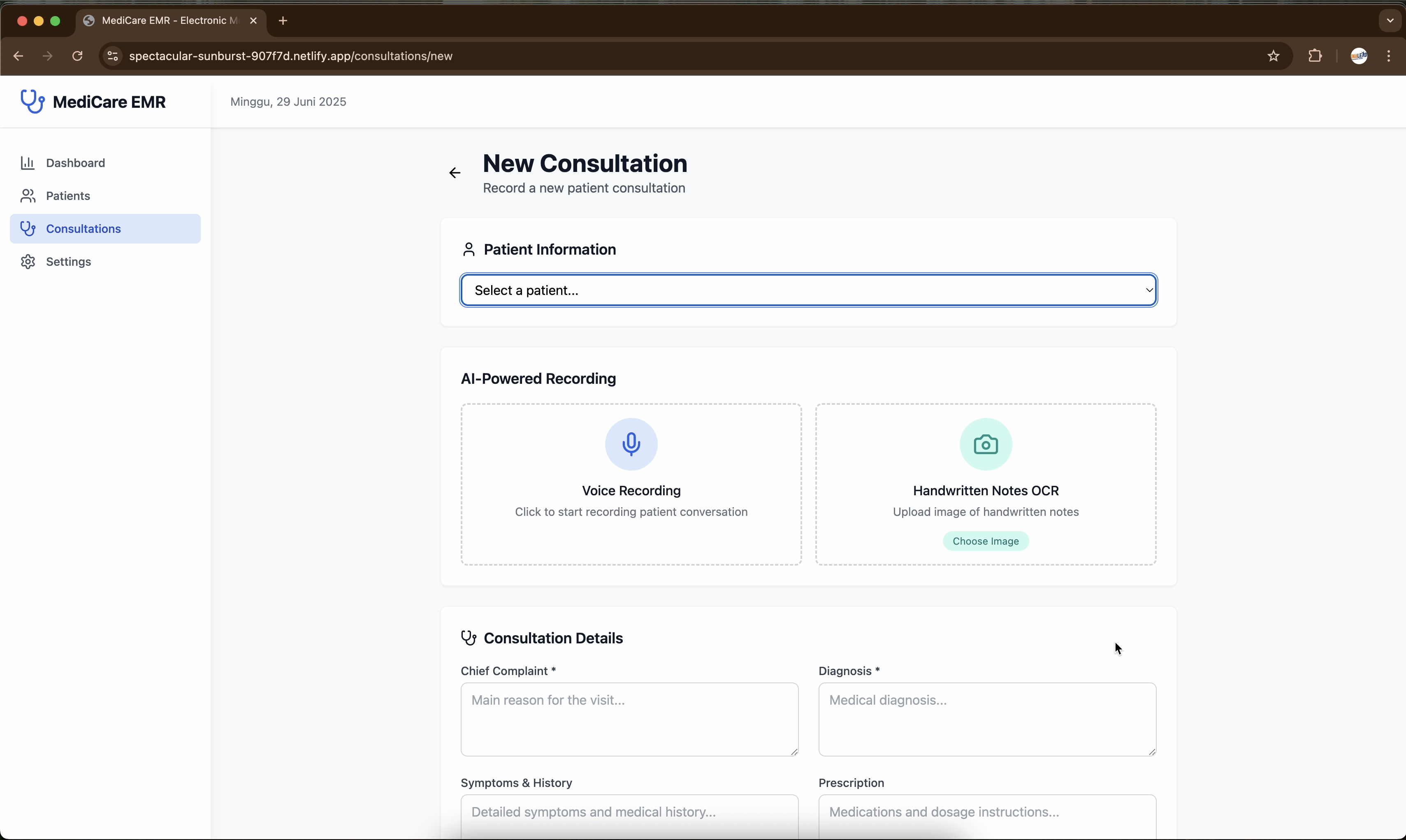Open the Chrome profile avatar
Image resolution: width=1406 pixels, height=840 pixels.
[1358, 56]
